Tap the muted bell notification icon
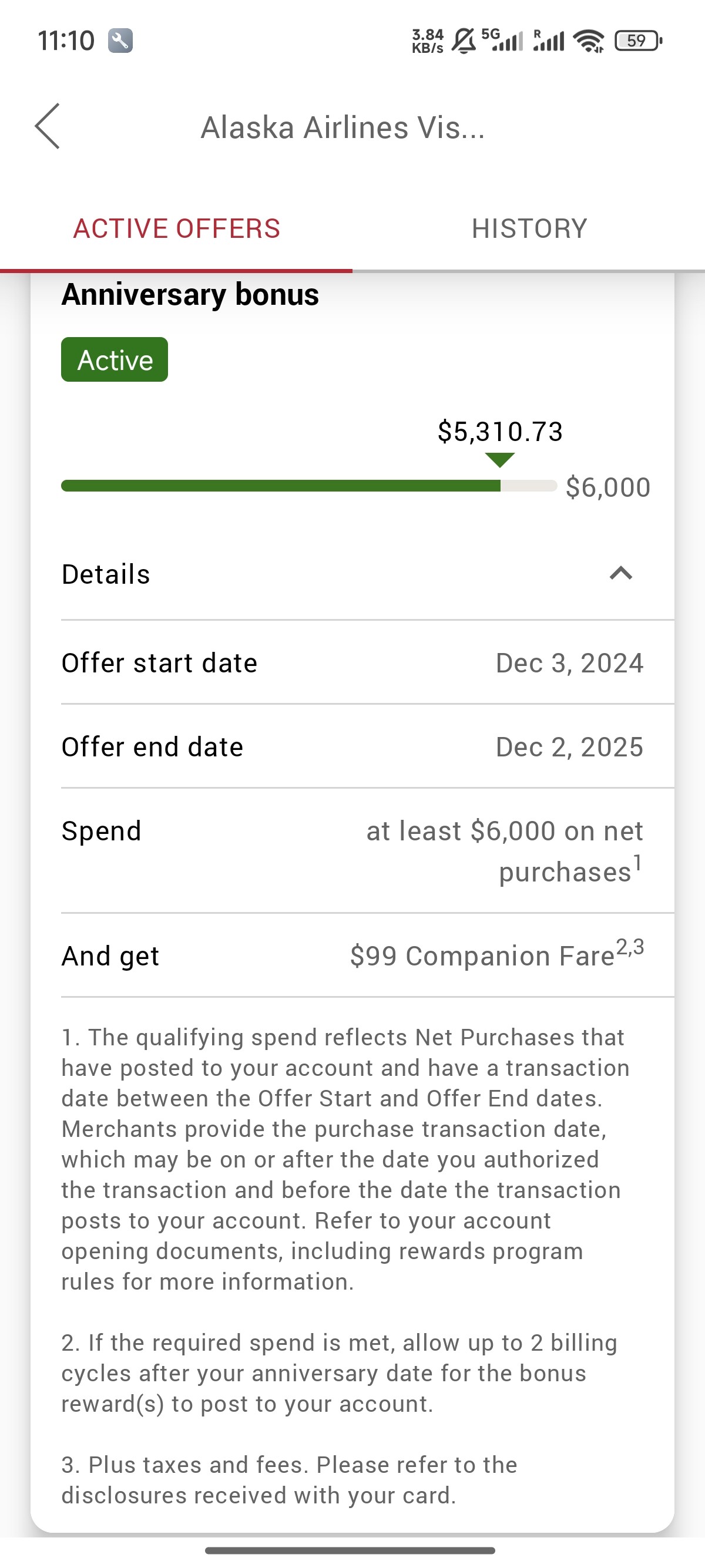Screen dimensions: 705x1568 [x=464, y=41]
